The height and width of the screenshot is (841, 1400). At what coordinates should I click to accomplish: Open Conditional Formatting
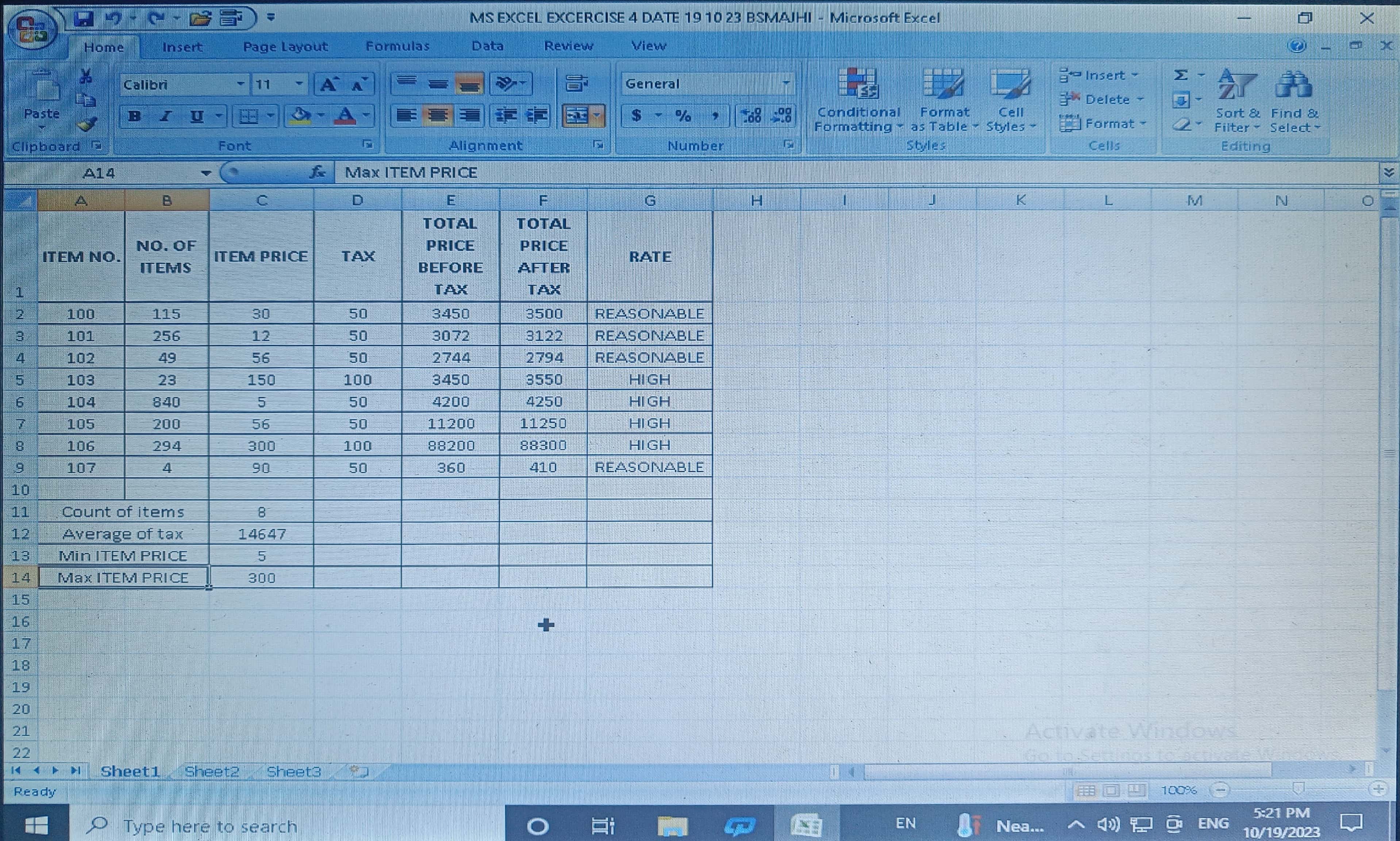[x=858, y=100]
